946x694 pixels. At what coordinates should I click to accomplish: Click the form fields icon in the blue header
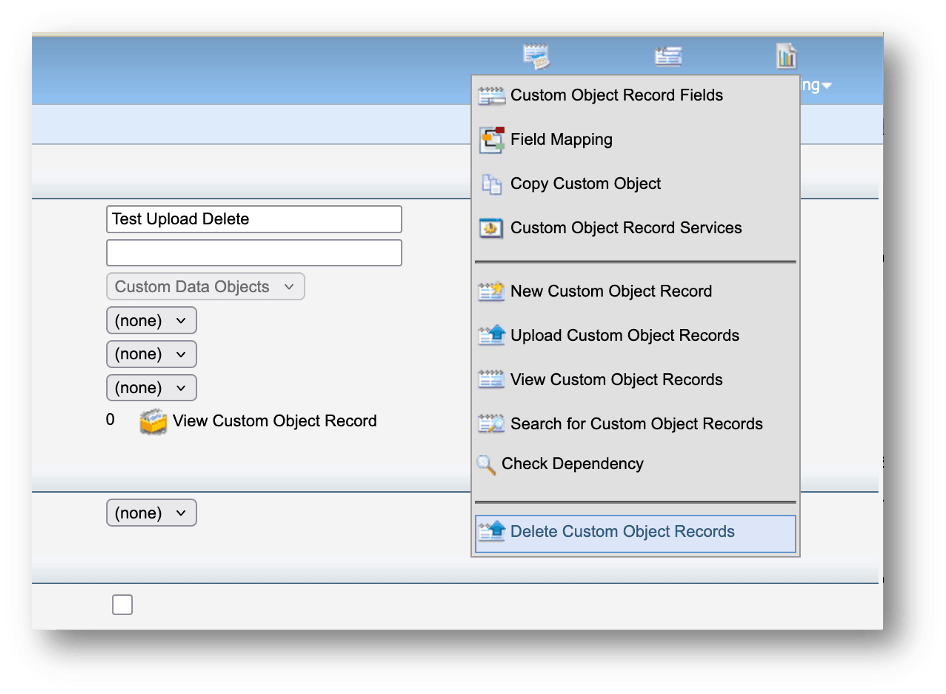click(x=668, y=57)
